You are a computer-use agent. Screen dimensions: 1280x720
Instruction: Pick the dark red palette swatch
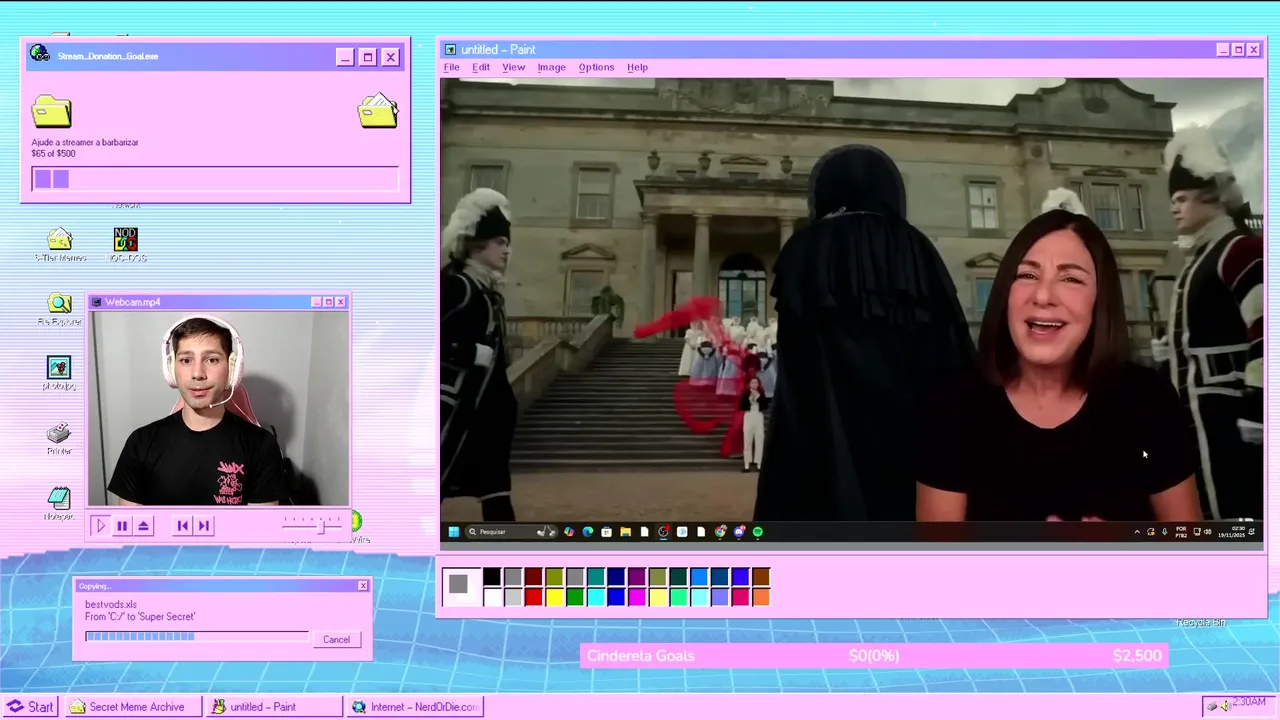(x=533, y=576)
